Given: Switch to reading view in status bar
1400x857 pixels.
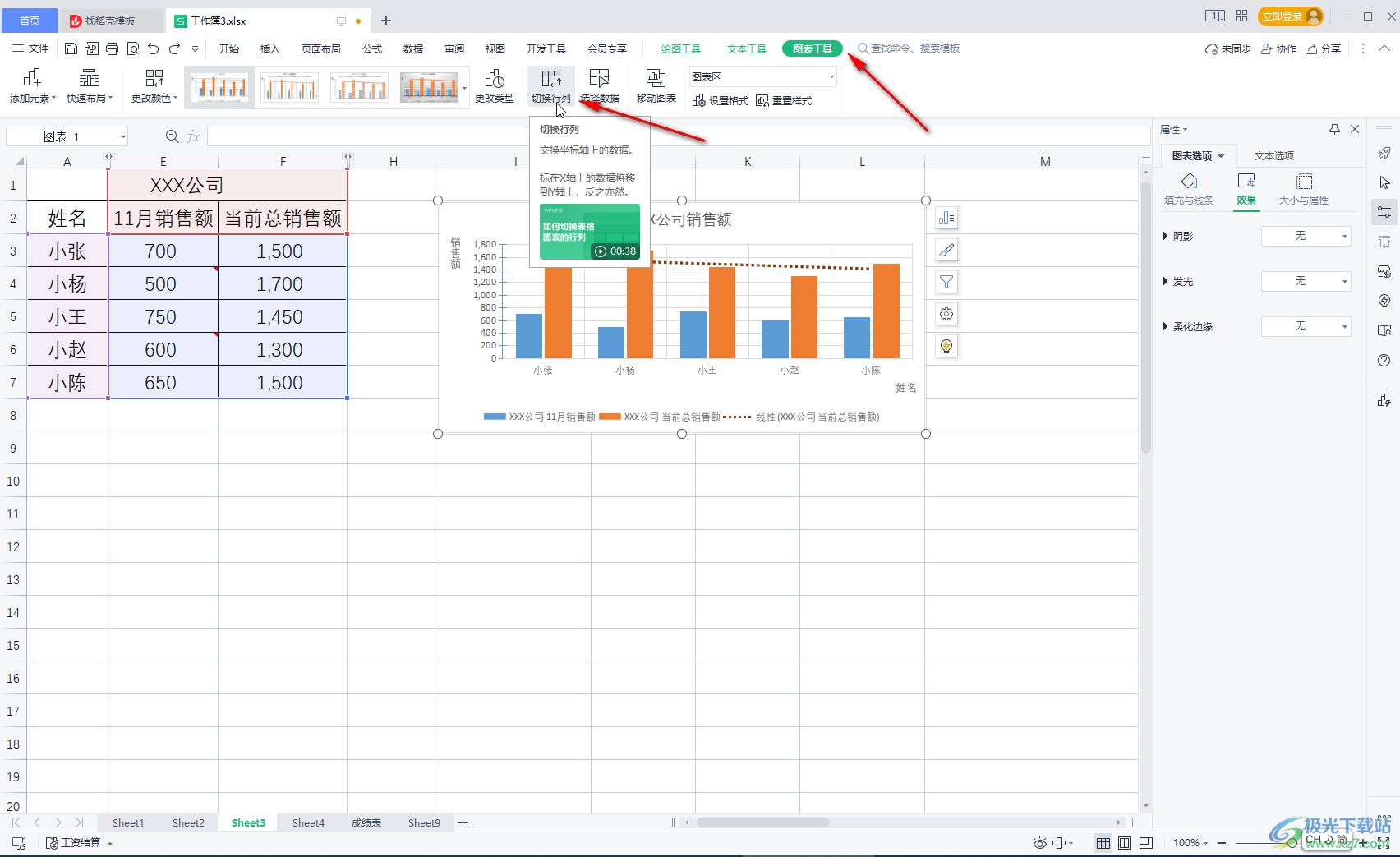Looking at the screenshot, I should 1146,843.
